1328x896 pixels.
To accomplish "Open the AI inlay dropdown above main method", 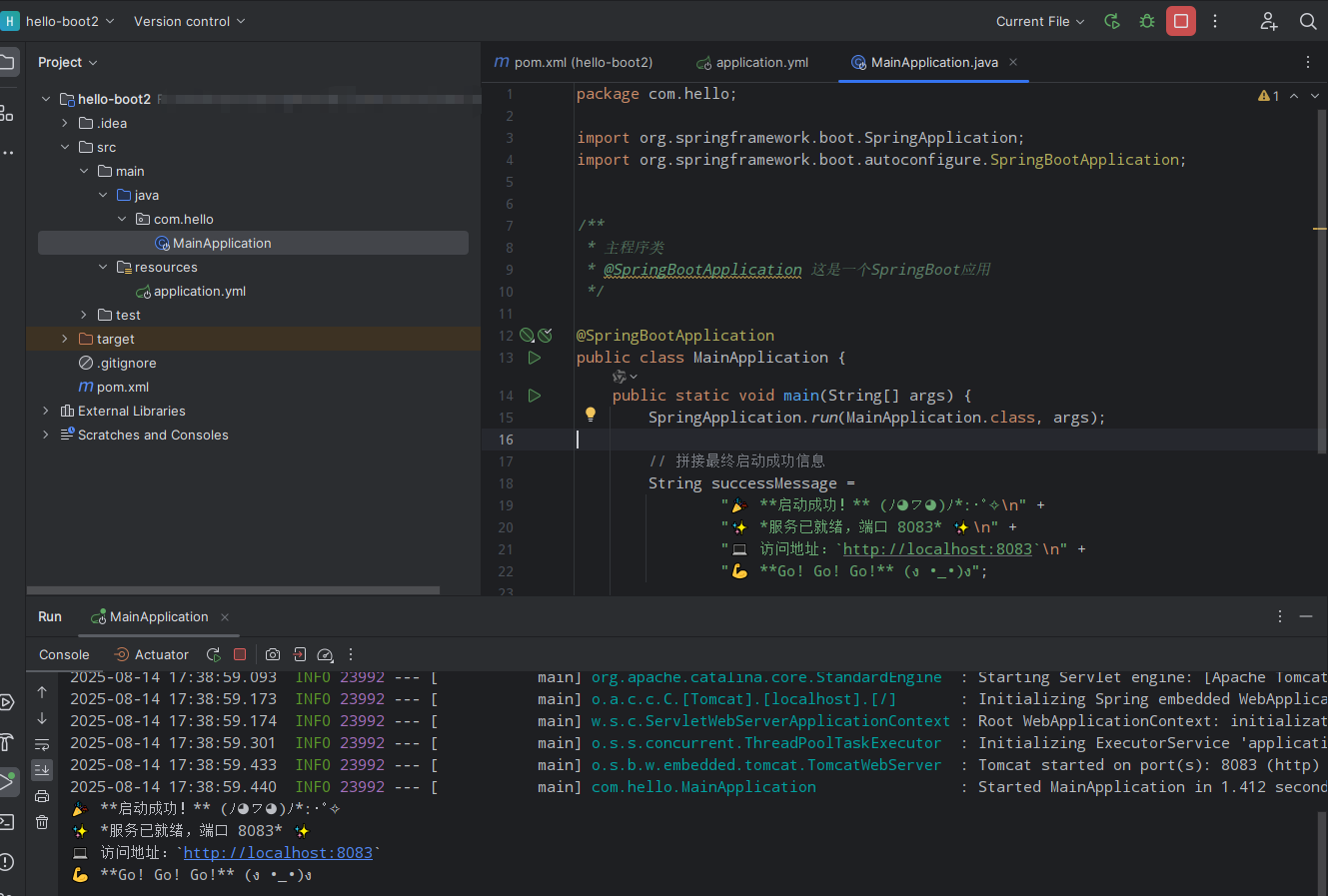I will (625, 377).
